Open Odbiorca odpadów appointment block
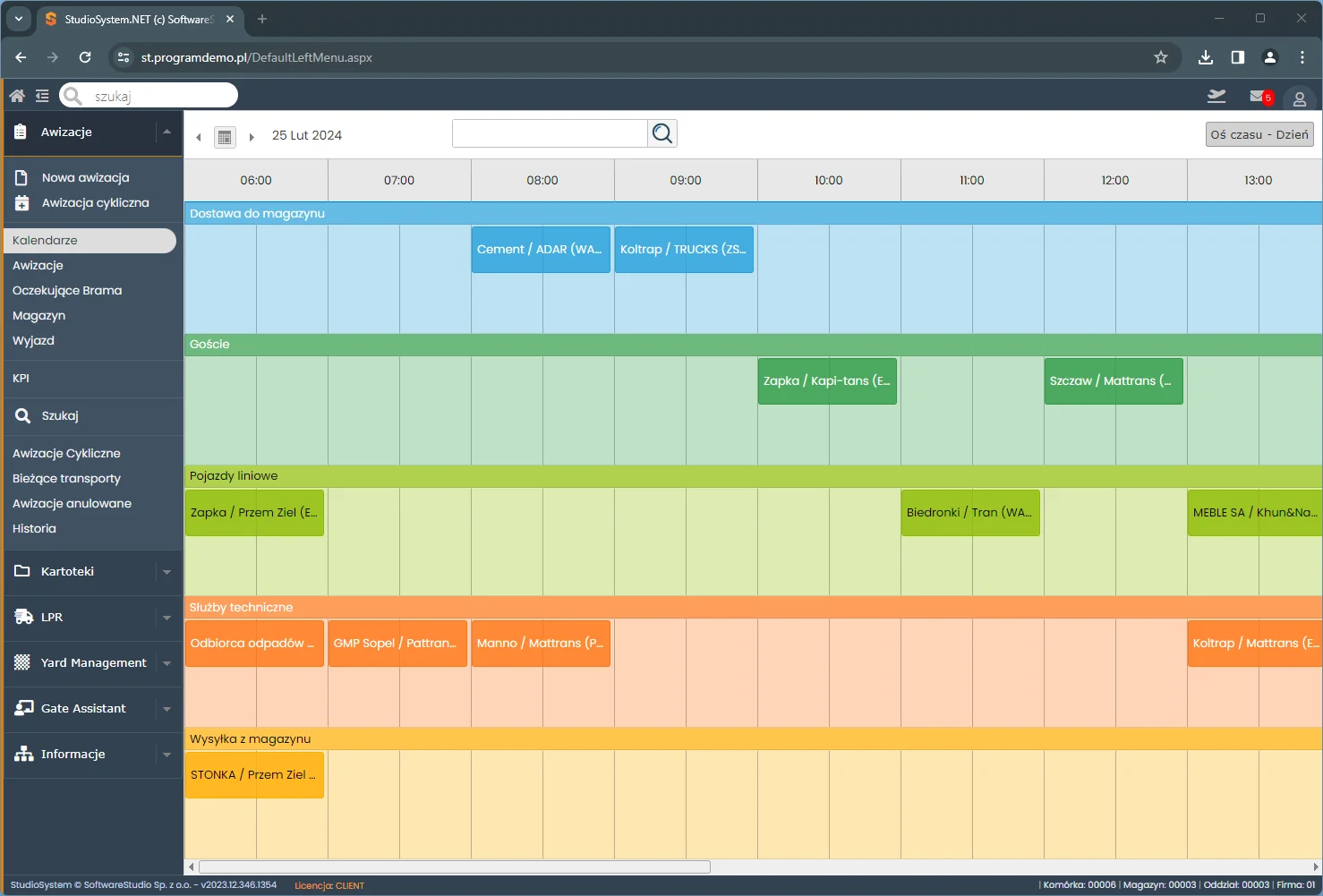The image size is (1323, 896). pos(254,643)
